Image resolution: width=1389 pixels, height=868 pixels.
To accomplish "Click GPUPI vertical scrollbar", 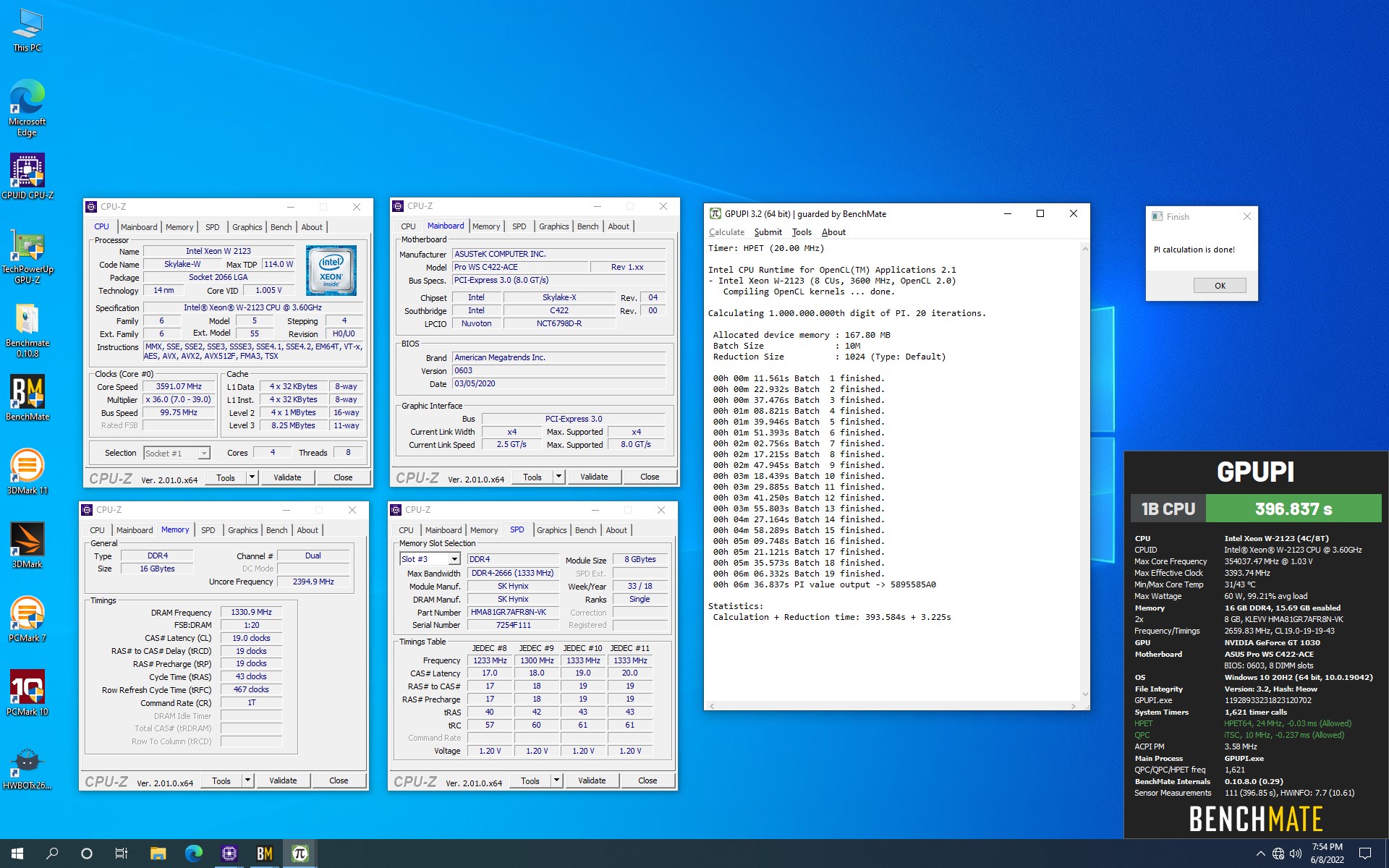I will pyautogui.click(x=1084, y=471).
